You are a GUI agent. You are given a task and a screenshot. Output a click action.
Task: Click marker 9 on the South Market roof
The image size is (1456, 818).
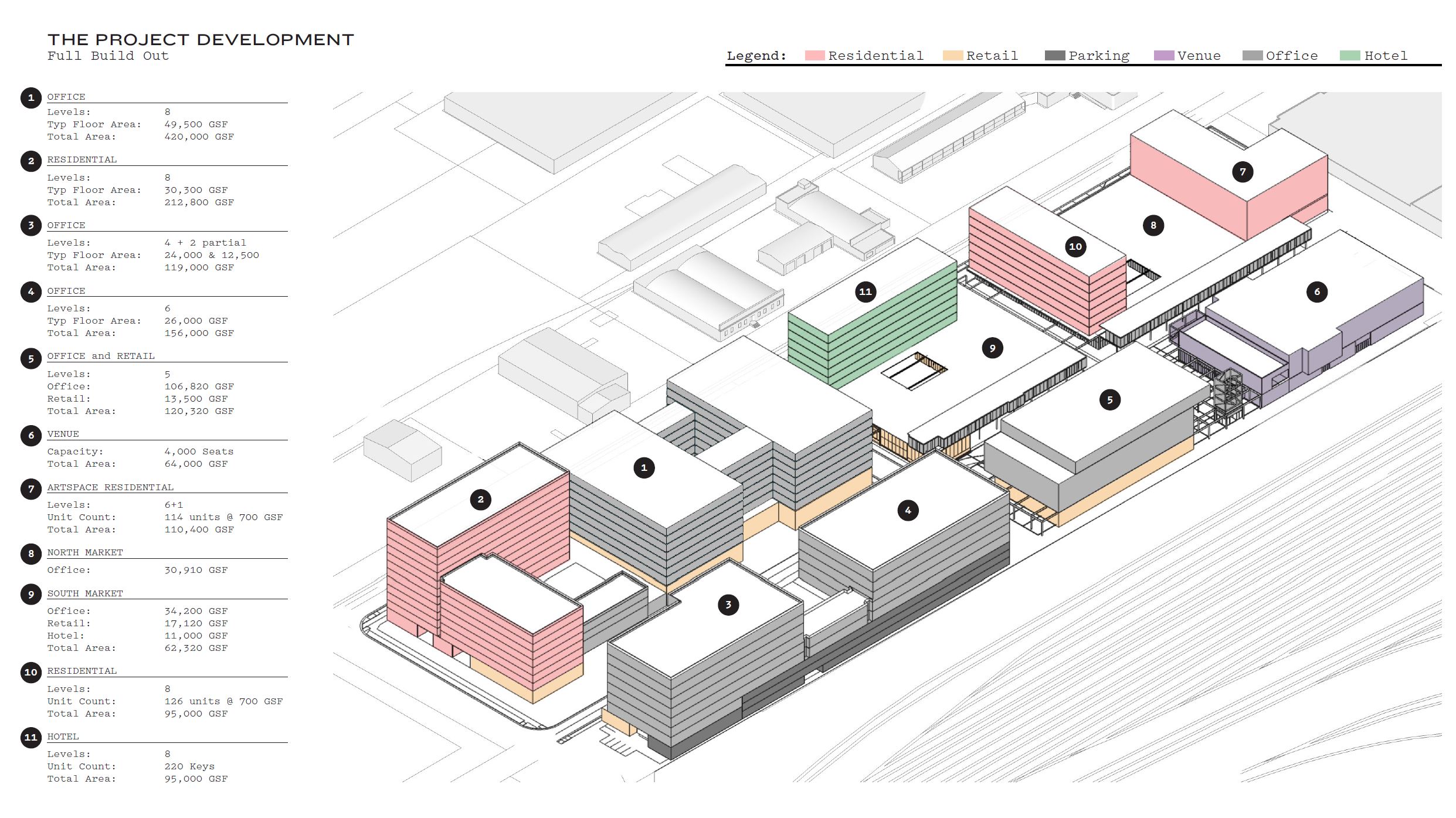point(992,348)
